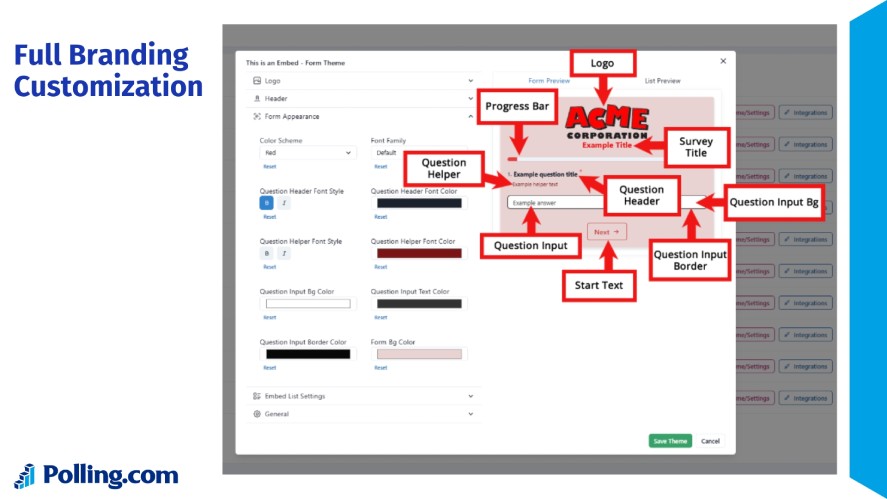Toggle bold for Question Helper Font Style
The height and width of the screenshot is (499, 887).
point(266,253)
